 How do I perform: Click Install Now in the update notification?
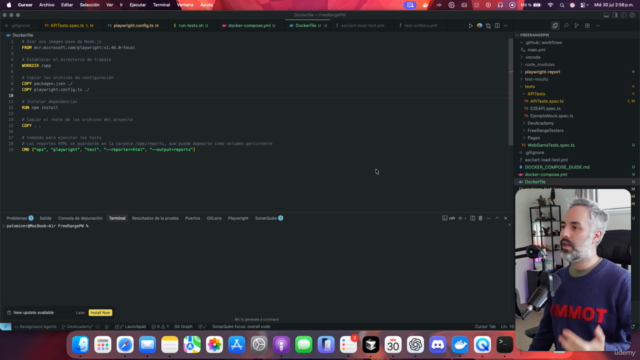[x=100, y=313]
